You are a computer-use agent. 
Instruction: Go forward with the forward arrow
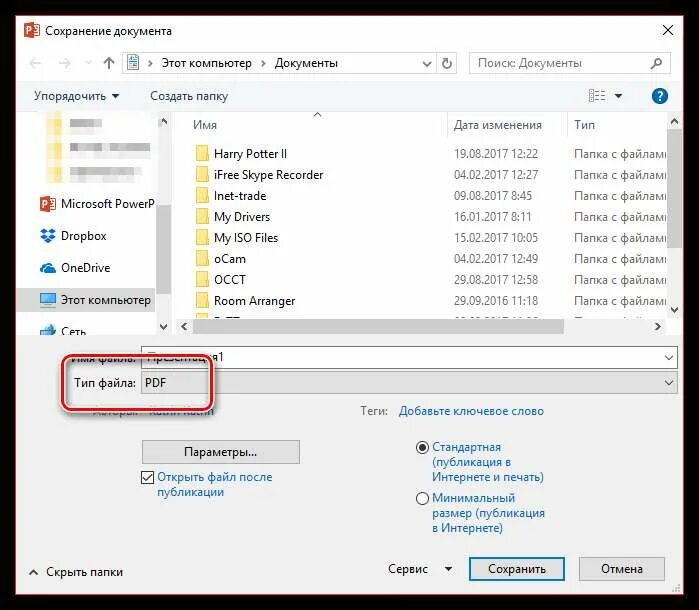(65, 63)
